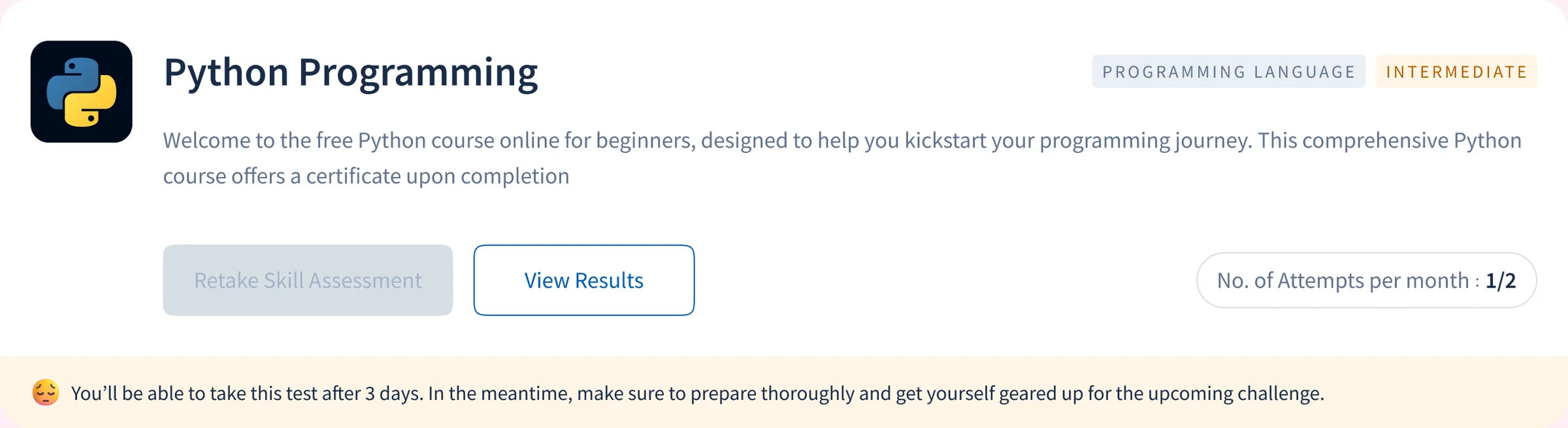Viewport: 1568px width, 428px height.
Task: Select the PROGRAMMING LANGUAGE tag
Action: click(x=1228, y=71)
